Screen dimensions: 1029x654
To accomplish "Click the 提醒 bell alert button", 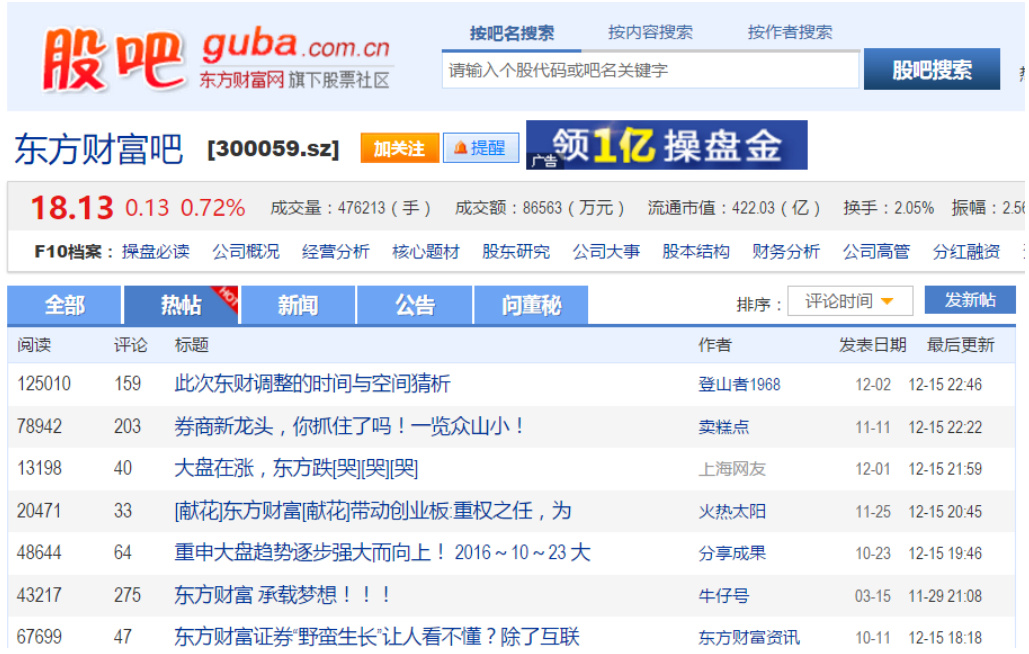I will coord(480,148).
